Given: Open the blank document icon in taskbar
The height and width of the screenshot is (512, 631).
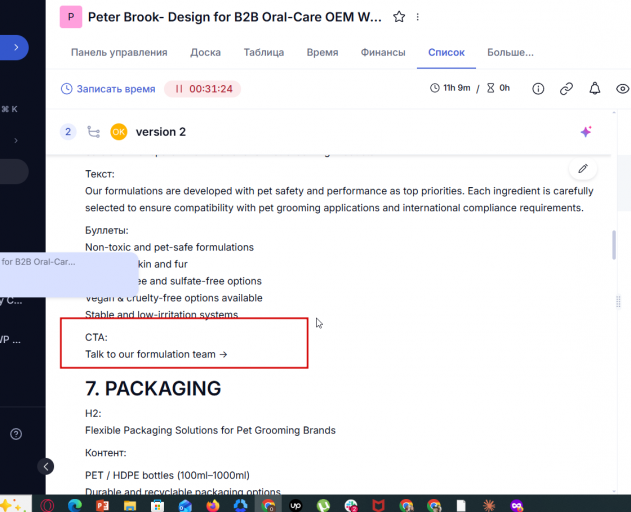Looking at the screenshot, I should [461, 505].
